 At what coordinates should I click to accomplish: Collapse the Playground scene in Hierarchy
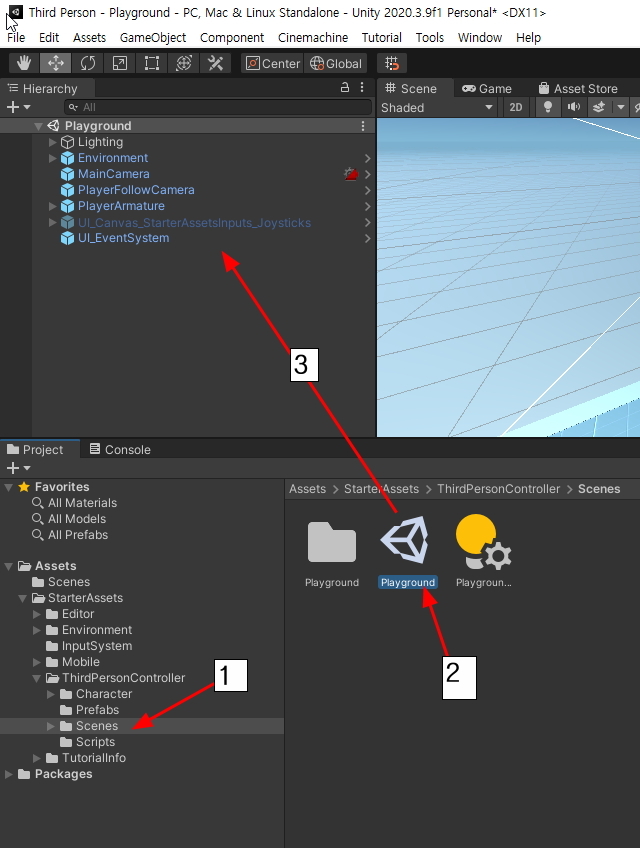click(x=38, y=126)
